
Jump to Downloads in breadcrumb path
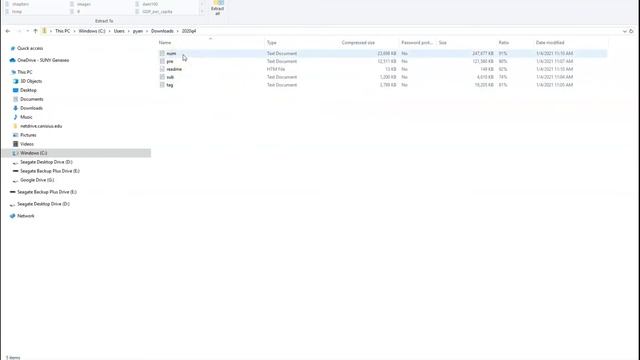pos(162,31)
